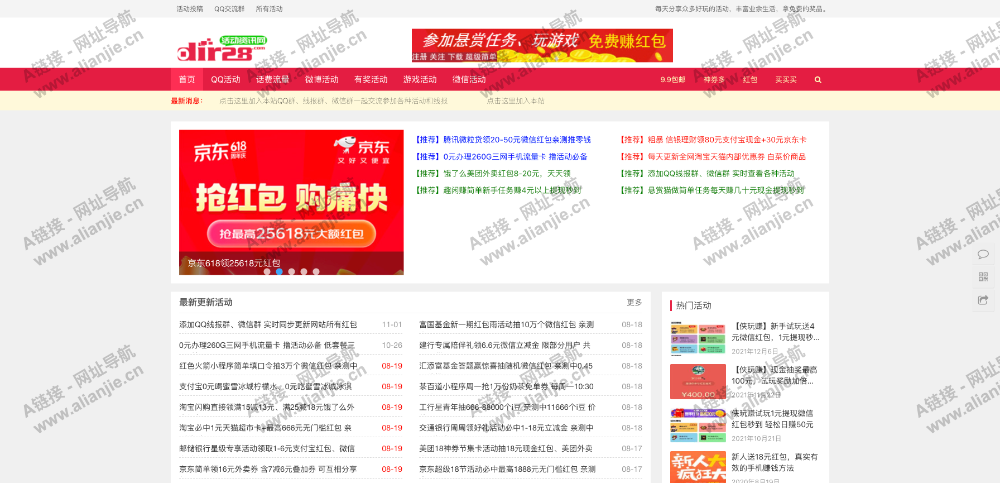Viewport: 1000px width, 483px height.
Task: Open the 首页 navigation tab
Action: pos(187,79)
